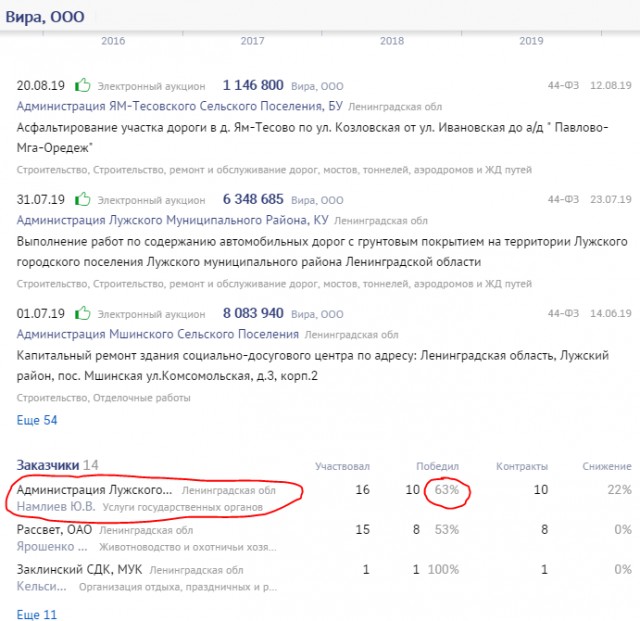This screenshot has width=640, height=621.
Task: Click win rate 53% for Рассвет
Action: 447,530
